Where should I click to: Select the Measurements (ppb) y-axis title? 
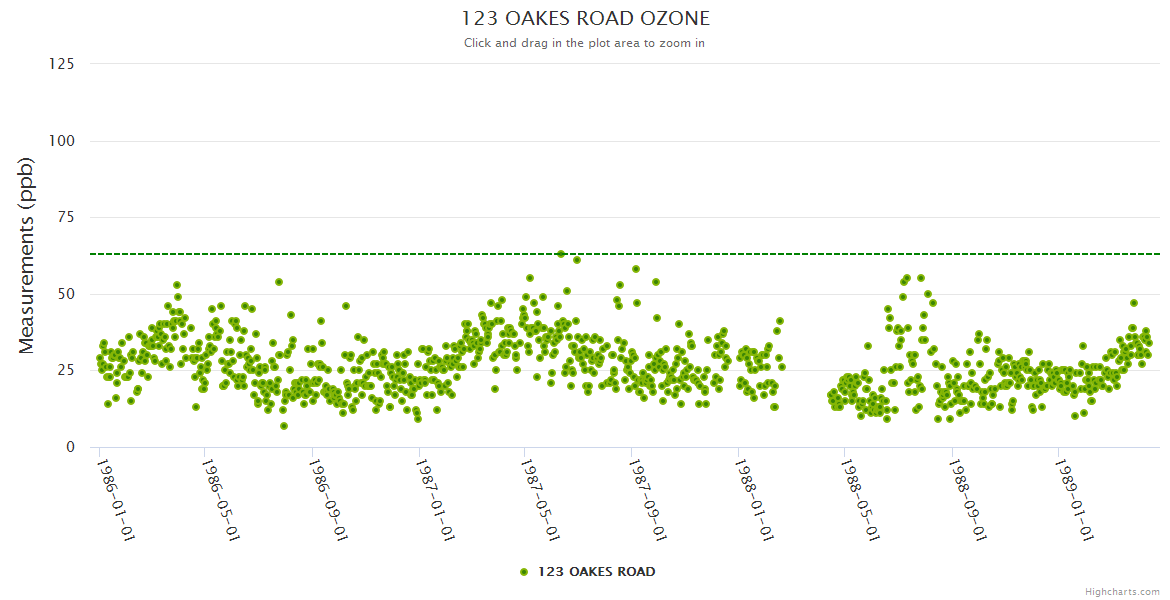pyautogui.click(x=27, y=255)
